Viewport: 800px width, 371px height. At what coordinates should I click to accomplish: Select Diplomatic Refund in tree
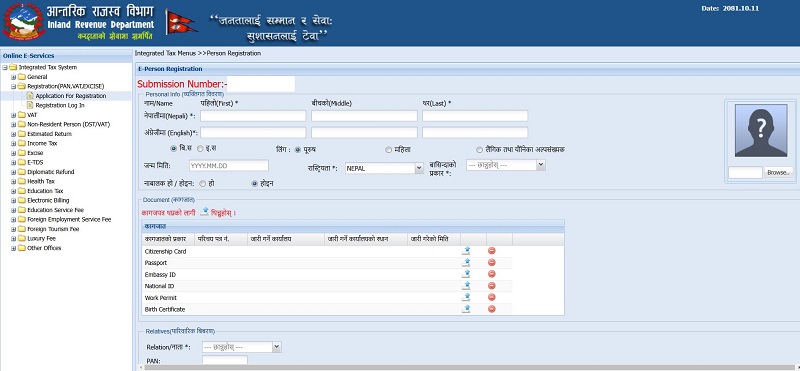[51, 172]
